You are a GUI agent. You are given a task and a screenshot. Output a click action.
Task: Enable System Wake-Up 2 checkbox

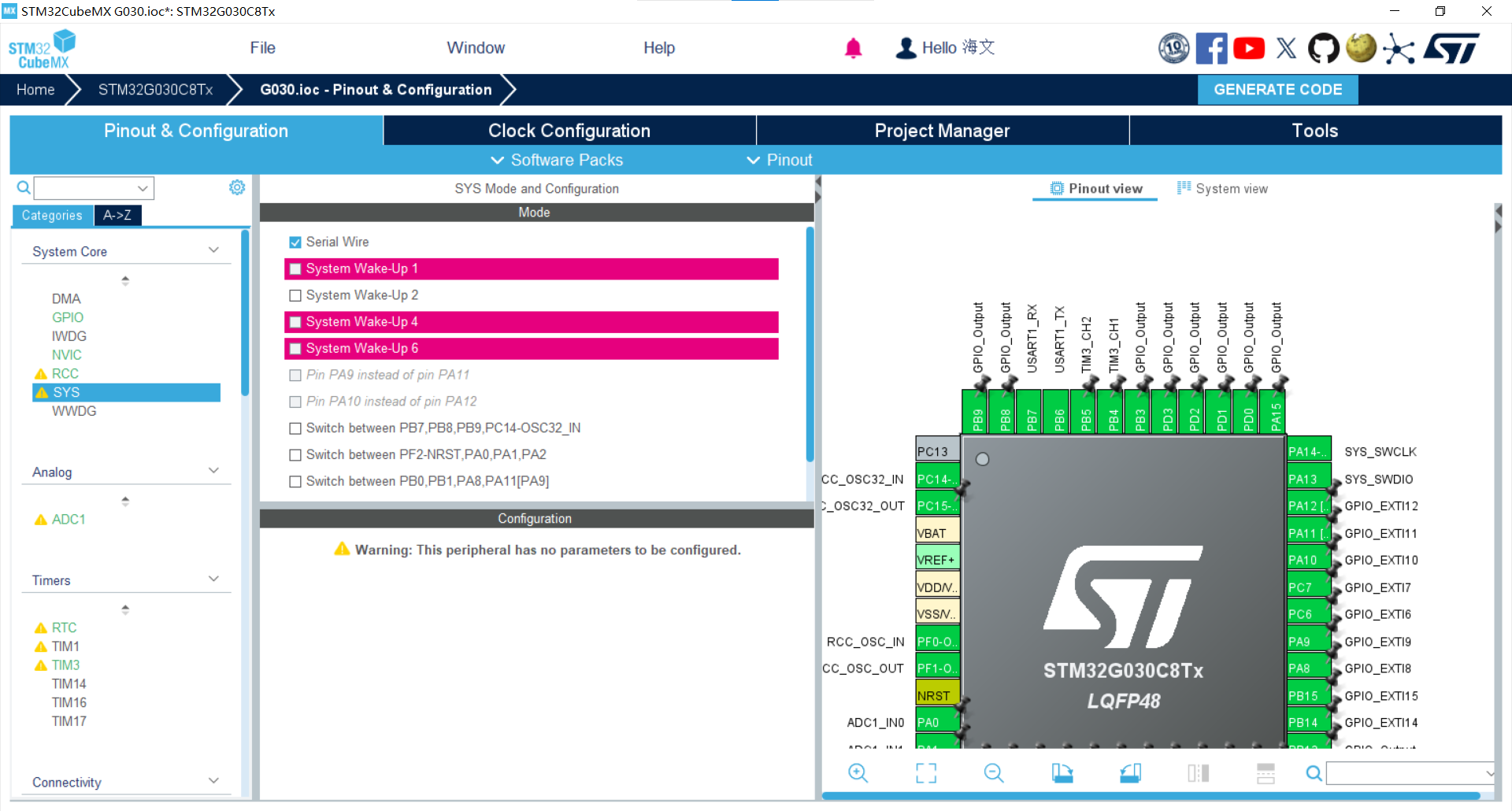click(x=295, y=295)
